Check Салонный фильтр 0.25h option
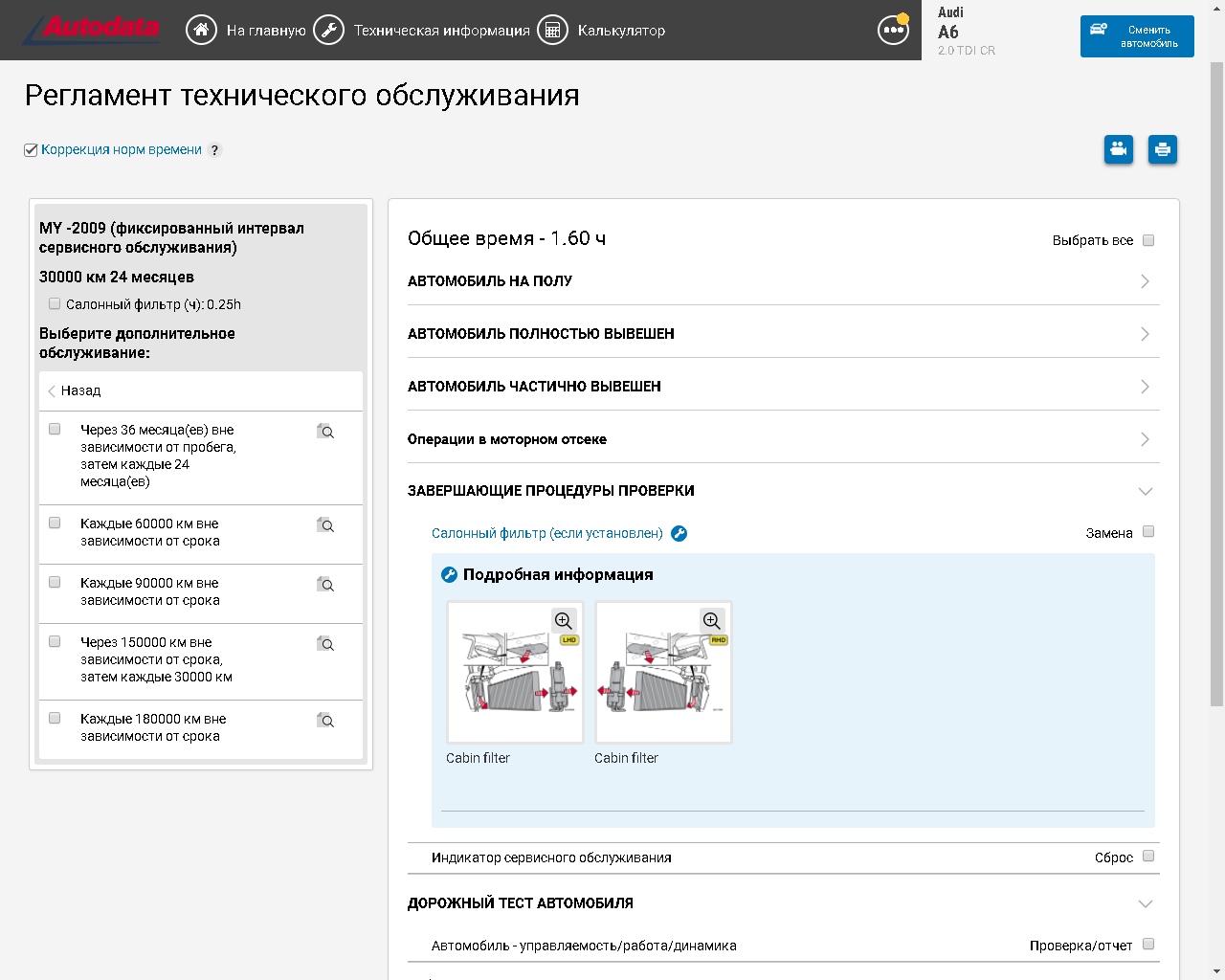 coord(55,303)
